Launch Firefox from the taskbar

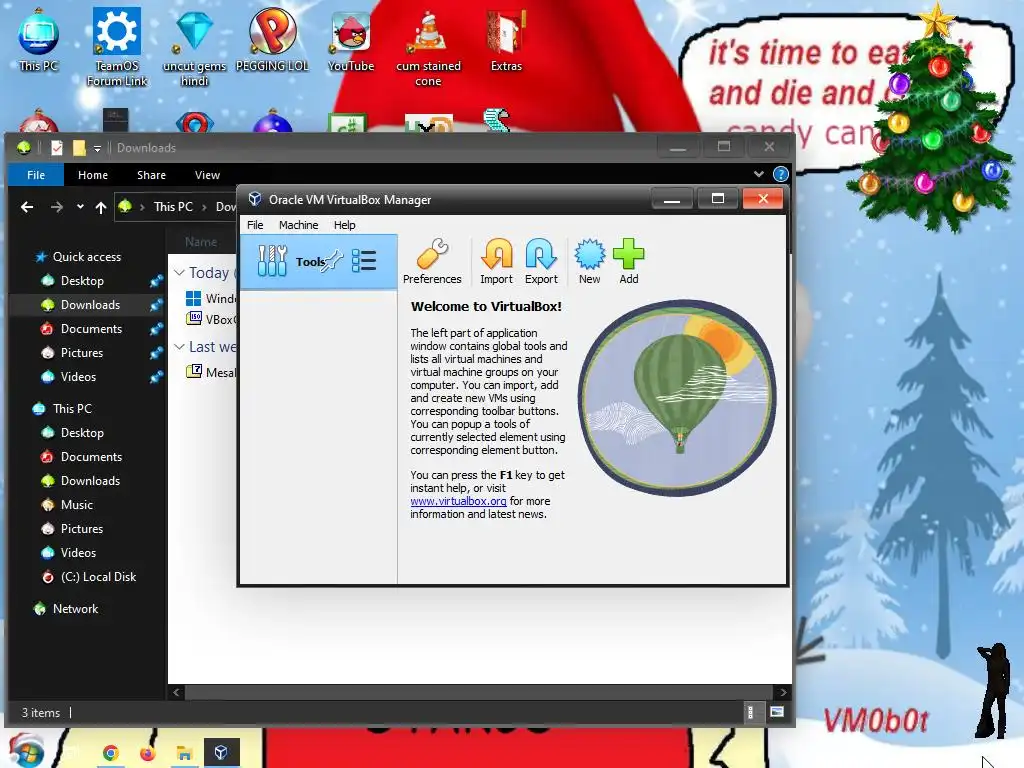[148, 753]
